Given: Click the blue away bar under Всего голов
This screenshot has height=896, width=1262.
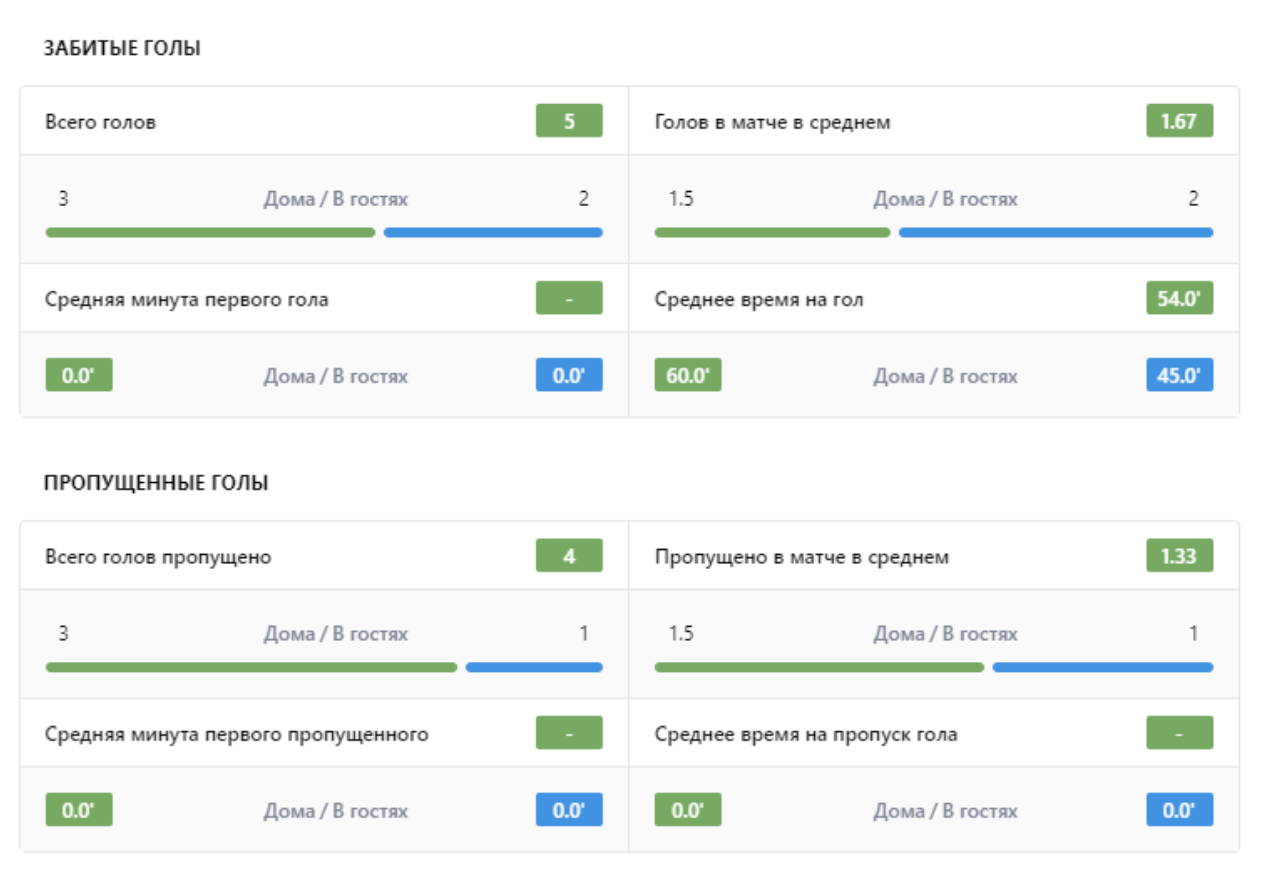Looking at the screenshot, I should coord(493,232).
